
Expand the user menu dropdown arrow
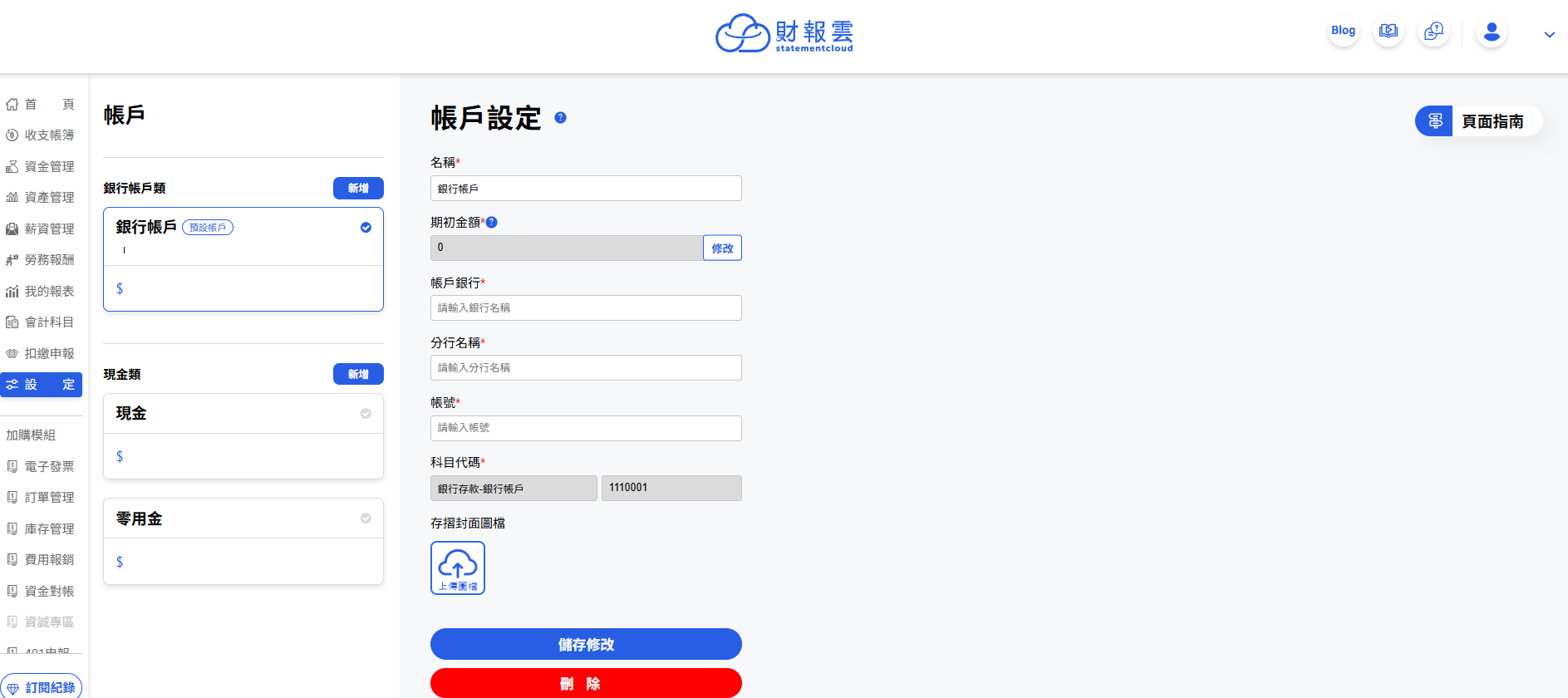(x=1549, y=35)
